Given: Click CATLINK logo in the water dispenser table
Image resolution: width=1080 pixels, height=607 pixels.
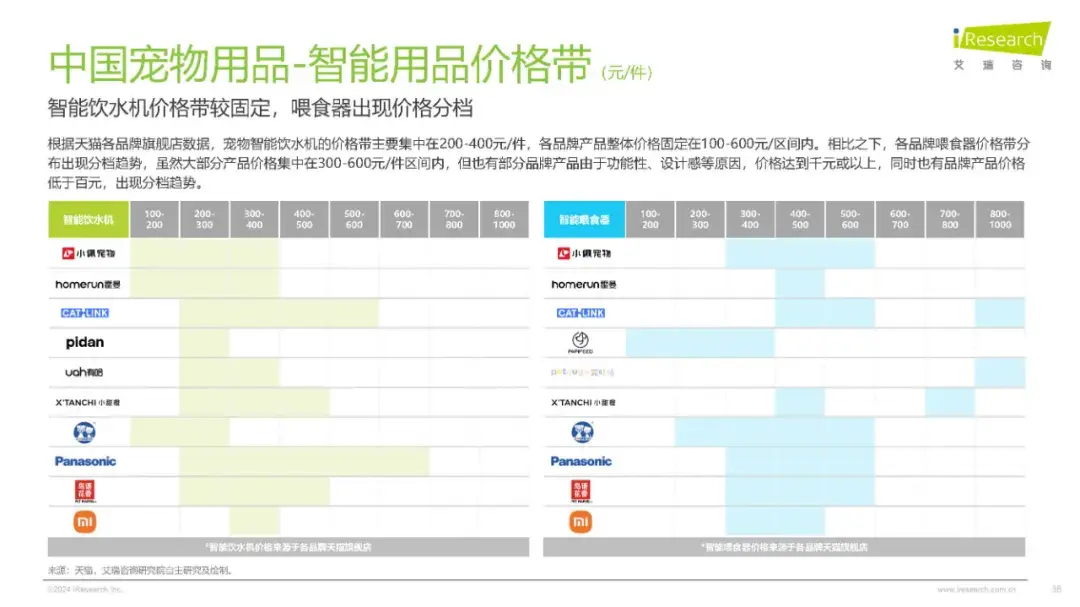Looking at the screenshot, I should (x=85, y=313).
